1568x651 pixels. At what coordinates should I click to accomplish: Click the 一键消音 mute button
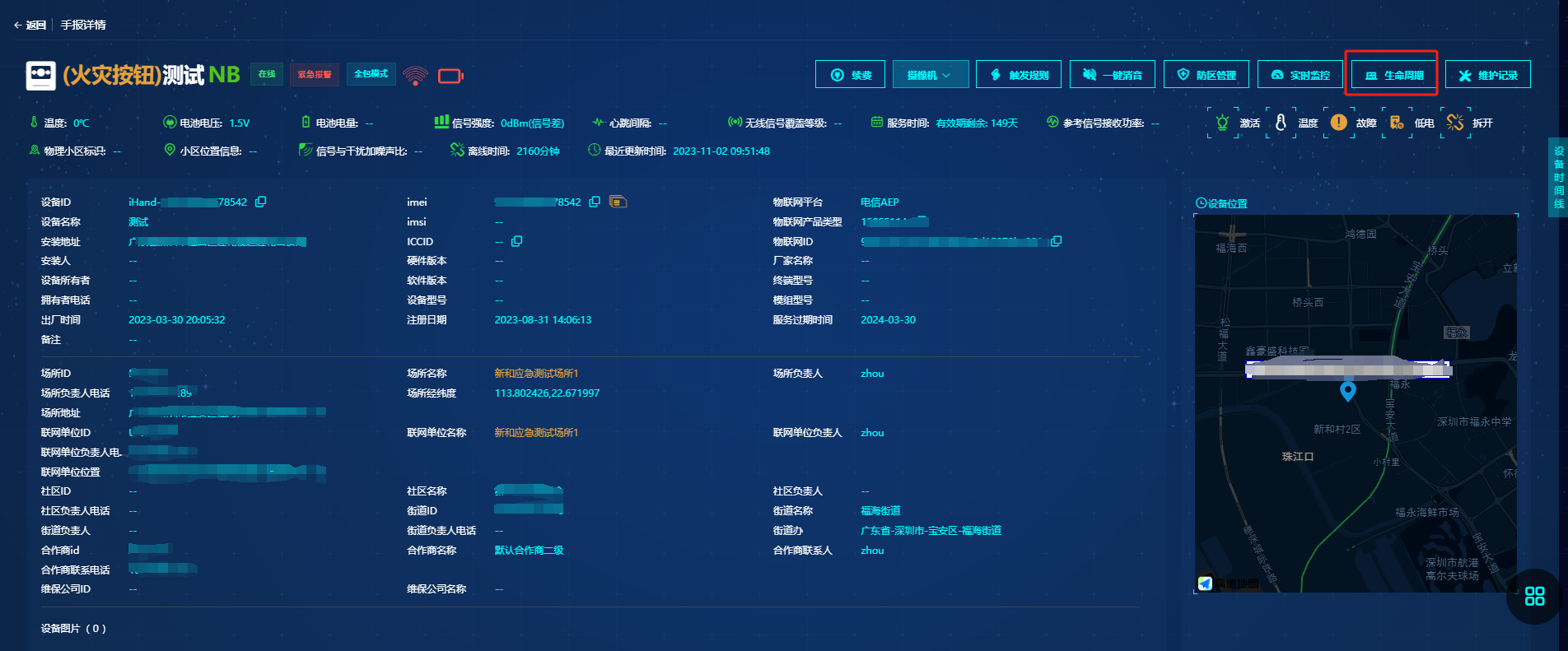pyautogui.click(x=1113, y=75)
